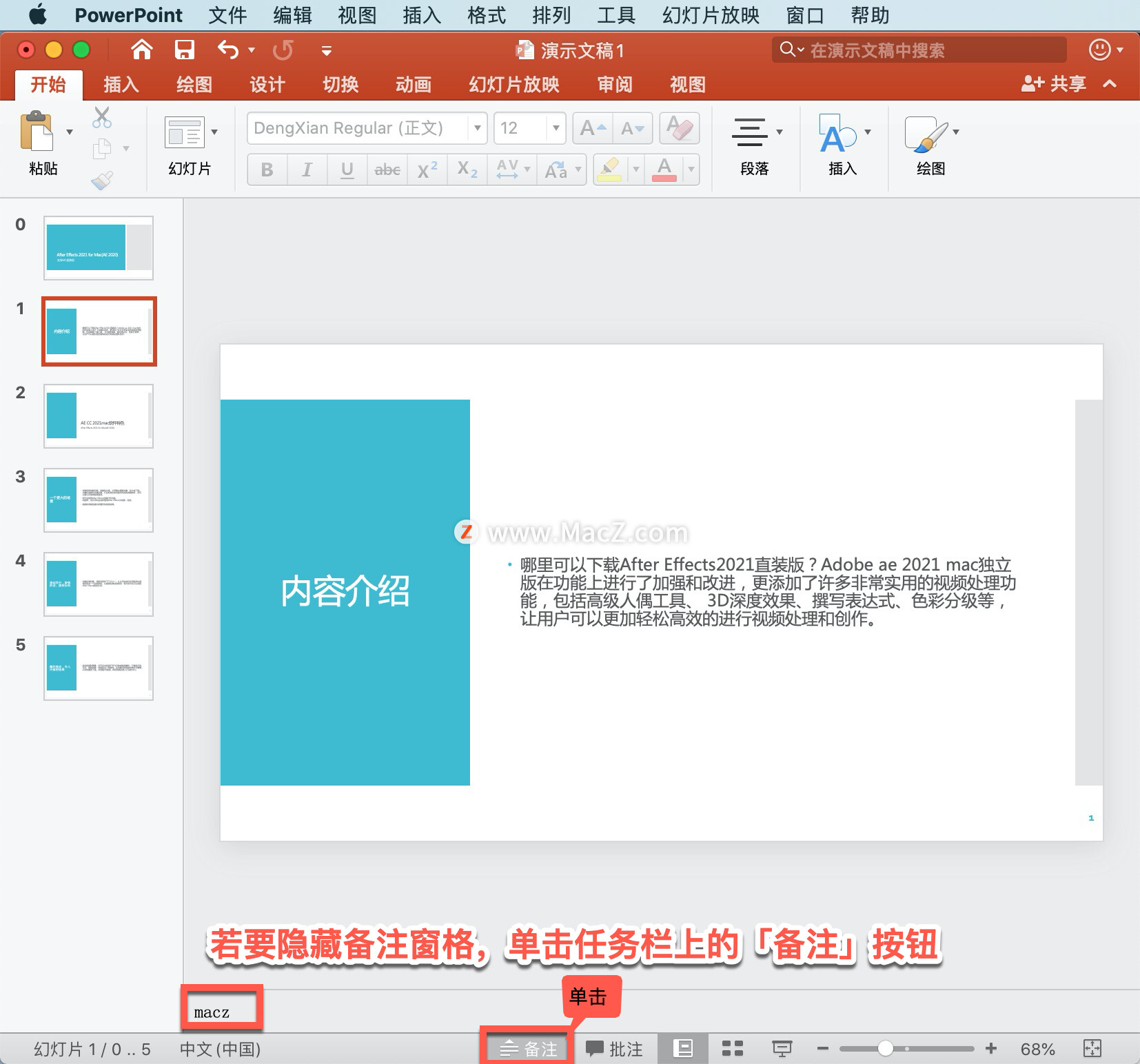Image resolution: width=1140 pixels, height=1064 pixels.
Task: Apply subscript formatting
Action: click(467, 170)
